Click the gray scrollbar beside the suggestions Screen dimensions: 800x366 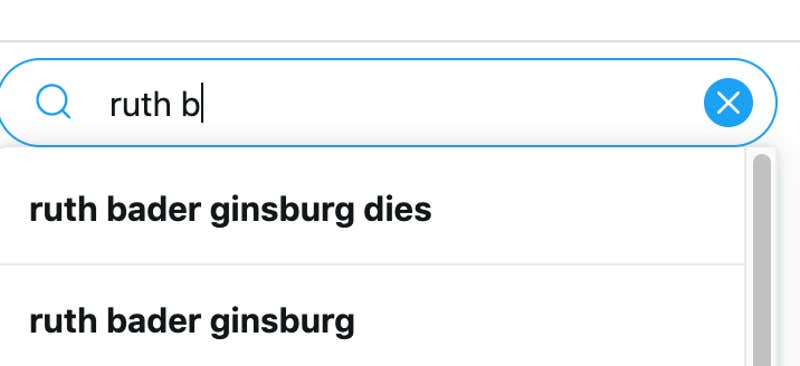tap(762, 260)
